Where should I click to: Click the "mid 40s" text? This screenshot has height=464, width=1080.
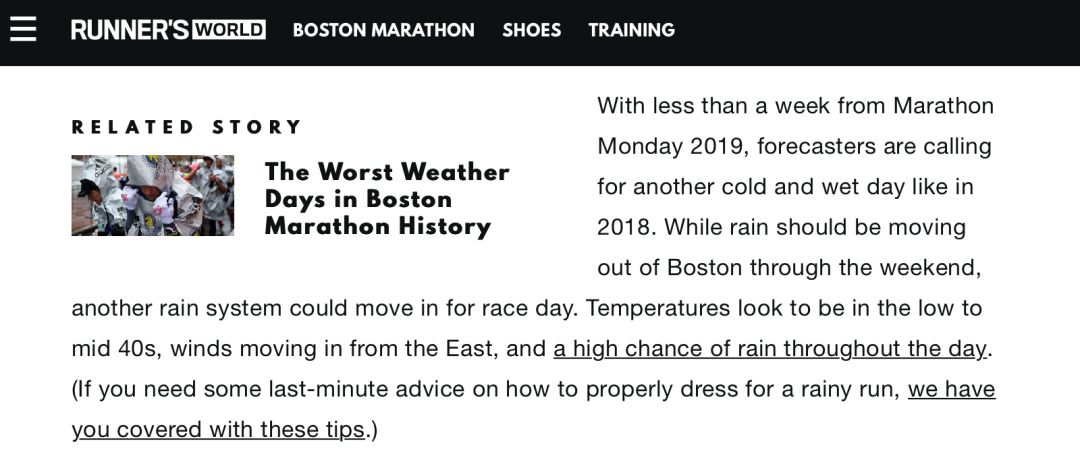click(x=115, y=349)
